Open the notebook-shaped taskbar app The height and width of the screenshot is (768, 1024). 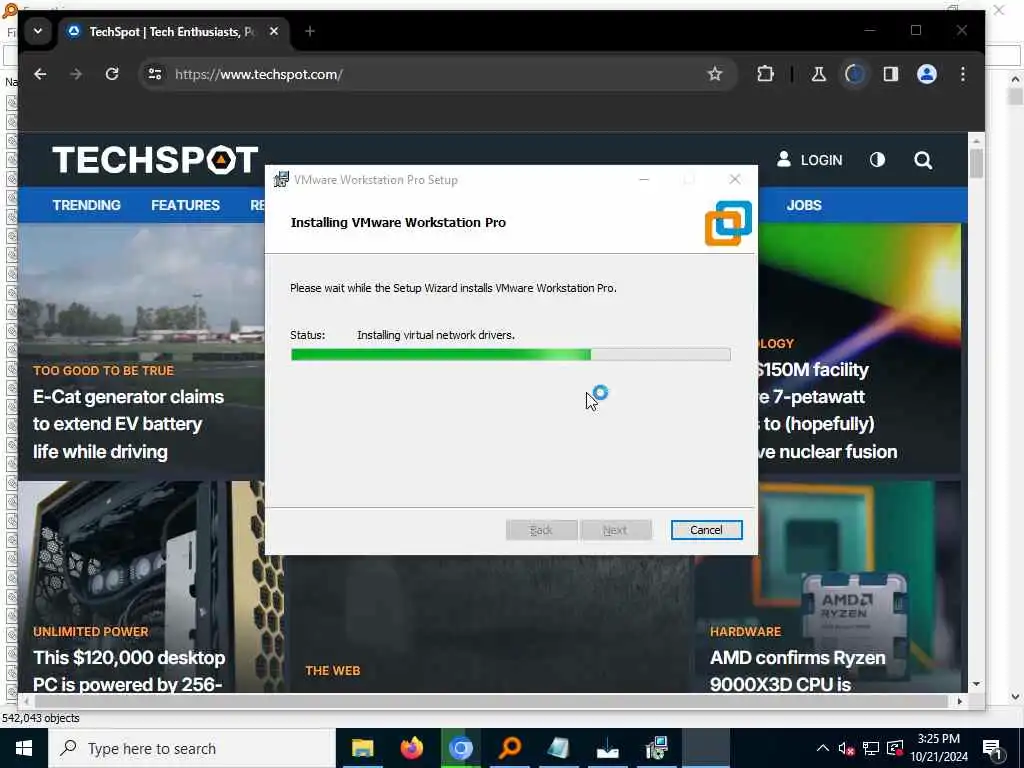(x=558, y=748)
